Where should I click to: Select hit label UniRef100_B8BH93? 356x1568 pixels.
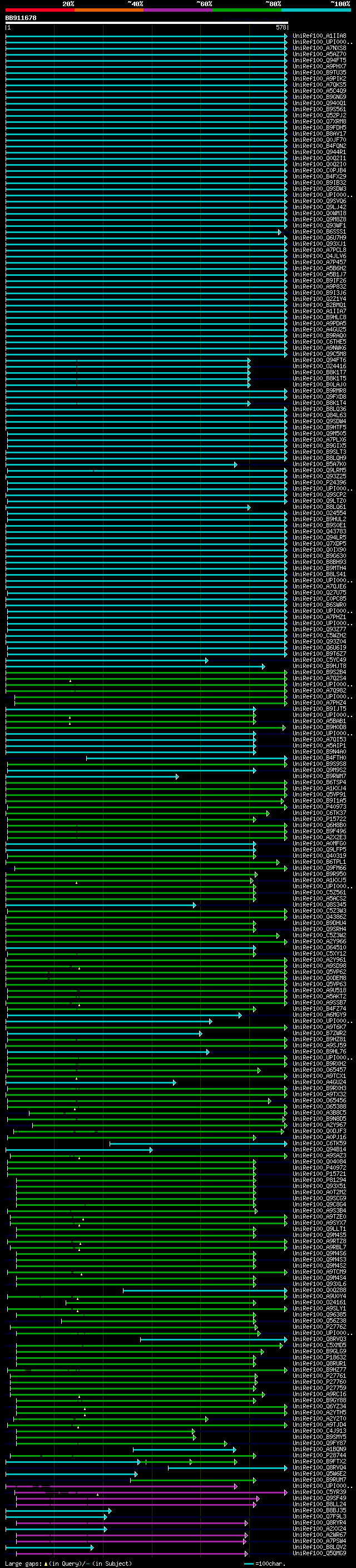319,562
